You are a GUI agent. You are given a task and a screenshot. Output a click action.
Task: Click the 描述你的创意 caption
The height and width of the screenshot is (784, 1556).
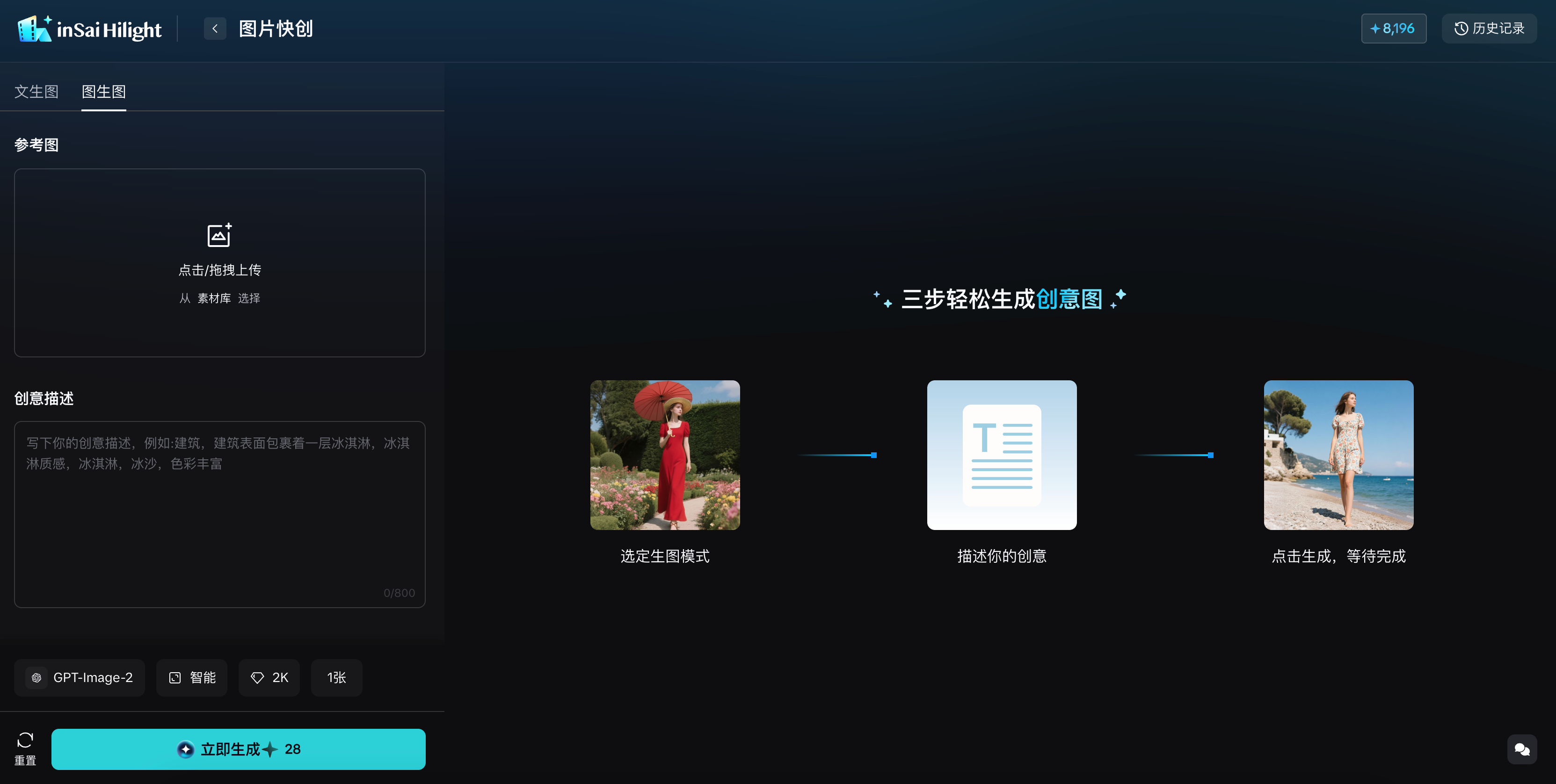click(x=1002, y=556)
